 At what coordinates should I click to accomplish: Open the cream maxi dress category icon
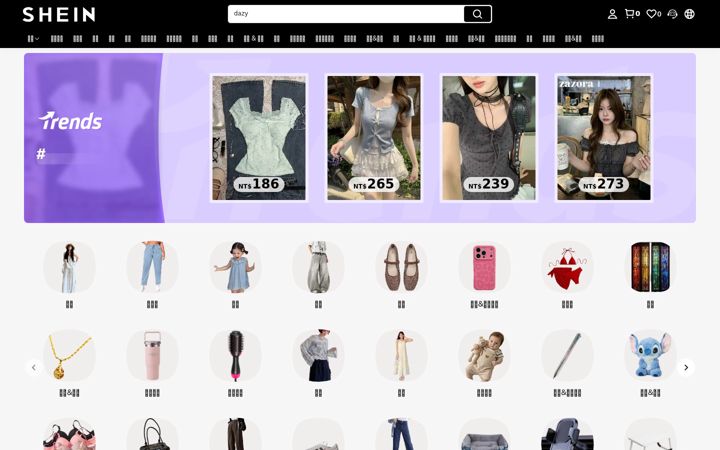[x=401, y=355]
